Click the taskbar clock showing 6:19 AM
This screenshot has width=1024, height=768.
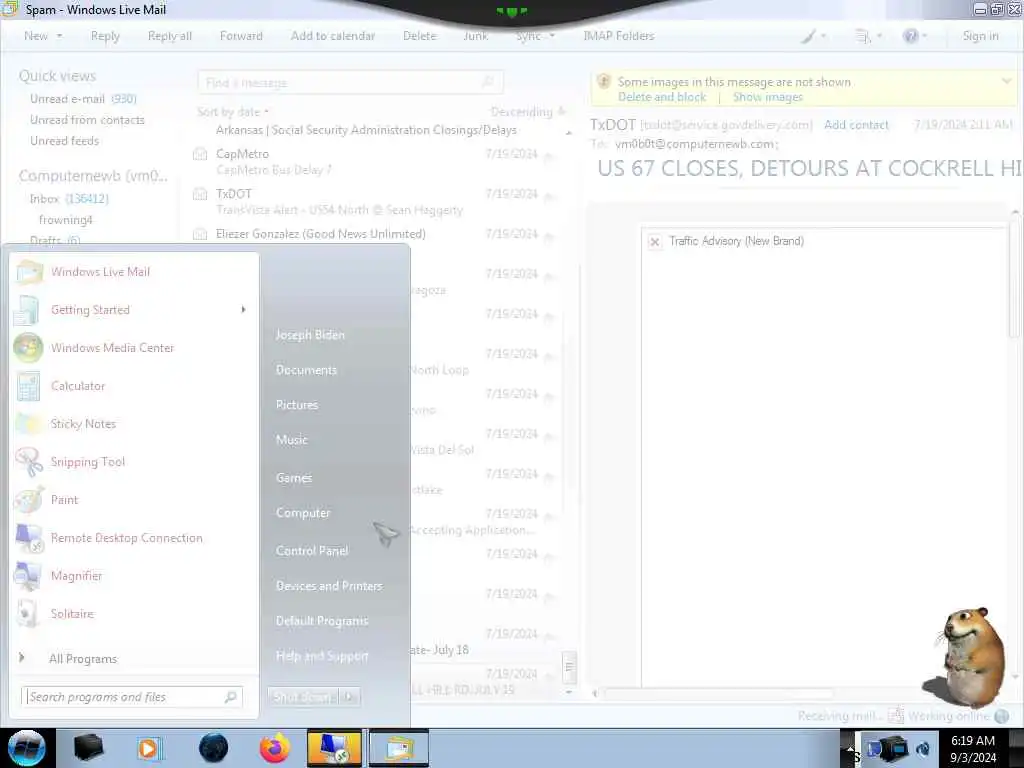tap(972, 748)
